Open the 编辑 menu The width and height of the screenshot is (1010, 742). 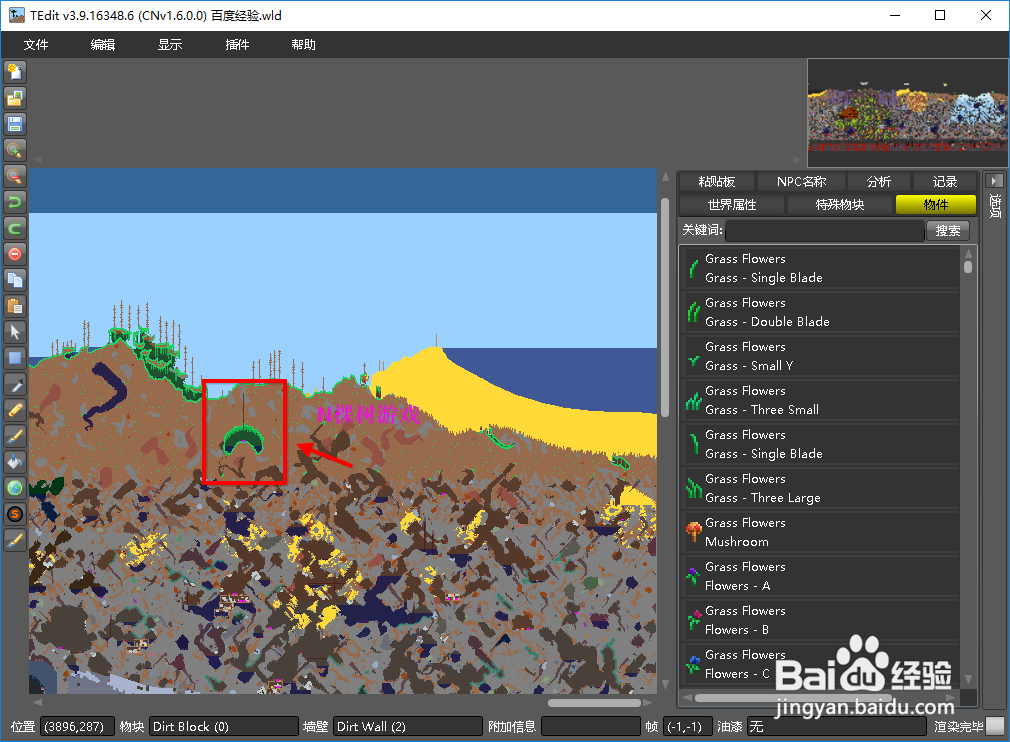pyautogui.click(x=103, y=44)
